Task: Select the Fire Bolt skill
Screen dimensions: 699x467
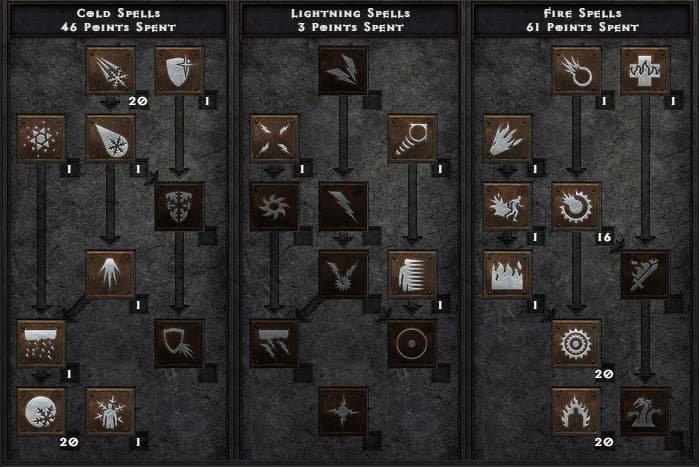Action: point(577,71)
